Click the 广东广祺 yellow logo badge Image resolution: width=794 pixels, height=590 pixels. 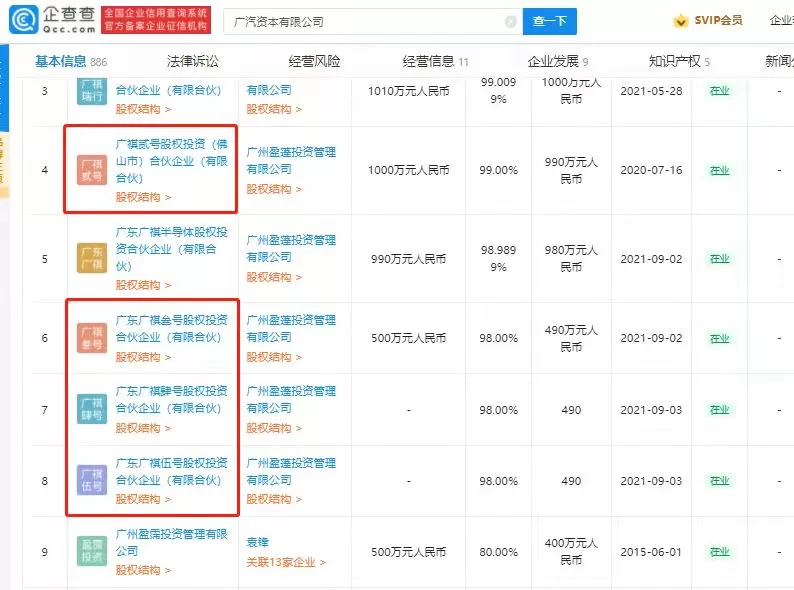coord(91,258)
